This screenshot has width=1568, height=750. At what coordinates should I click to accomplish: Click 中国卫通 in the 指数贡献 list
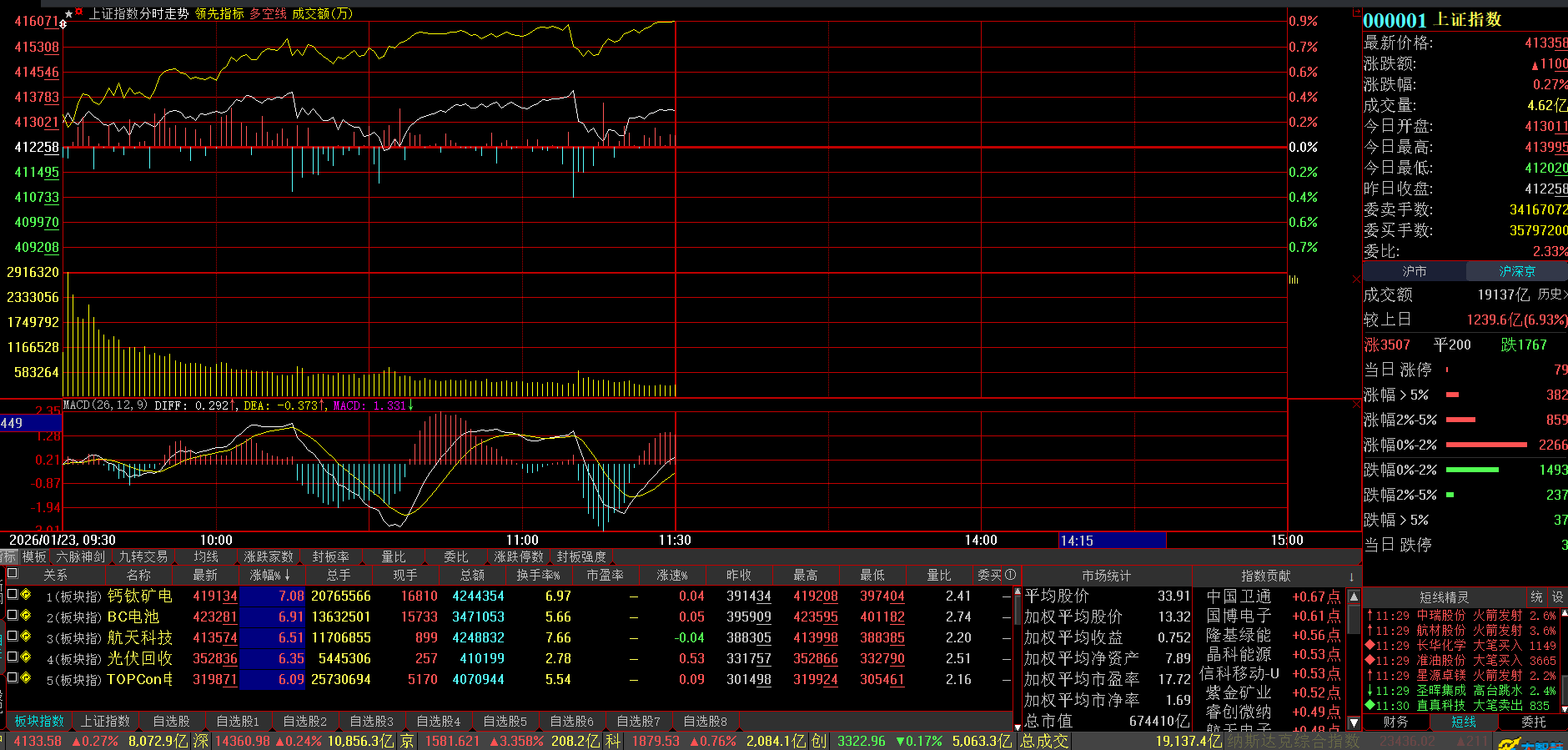tap(1239, 596)
